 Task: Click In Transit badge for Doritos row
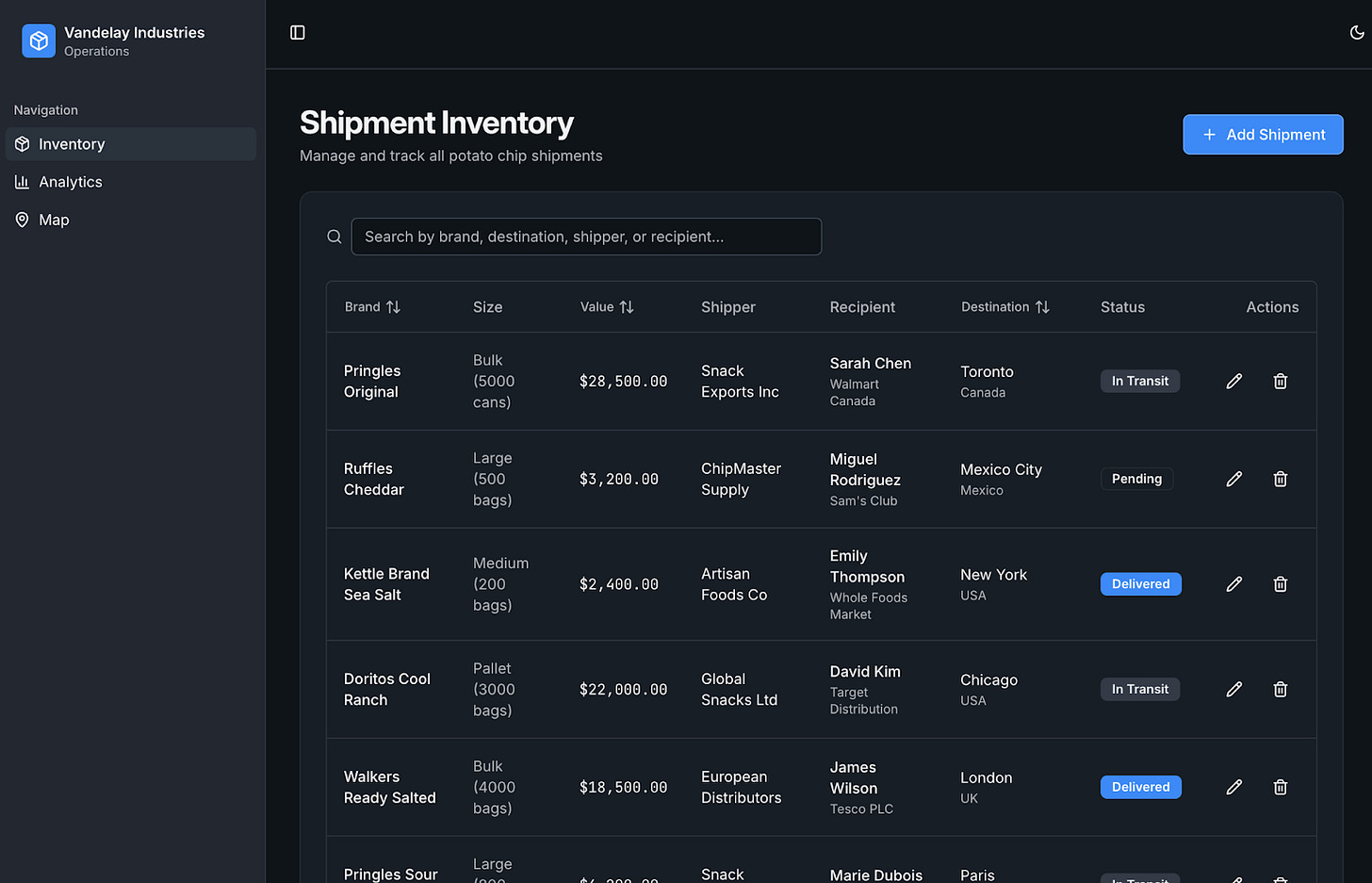click(1140, 690)
